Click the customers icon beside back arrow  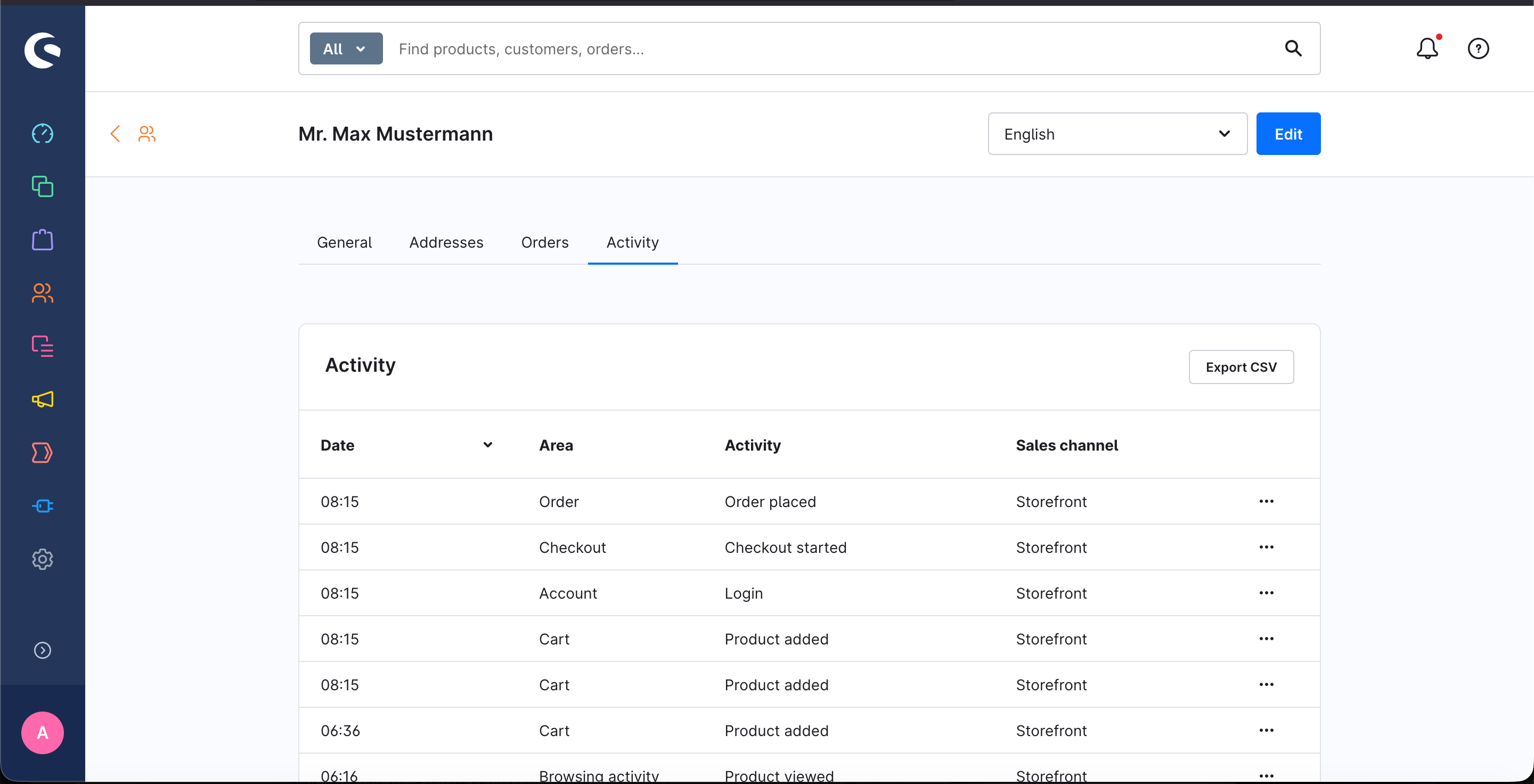pyautogui.click(x=147, y=134)
